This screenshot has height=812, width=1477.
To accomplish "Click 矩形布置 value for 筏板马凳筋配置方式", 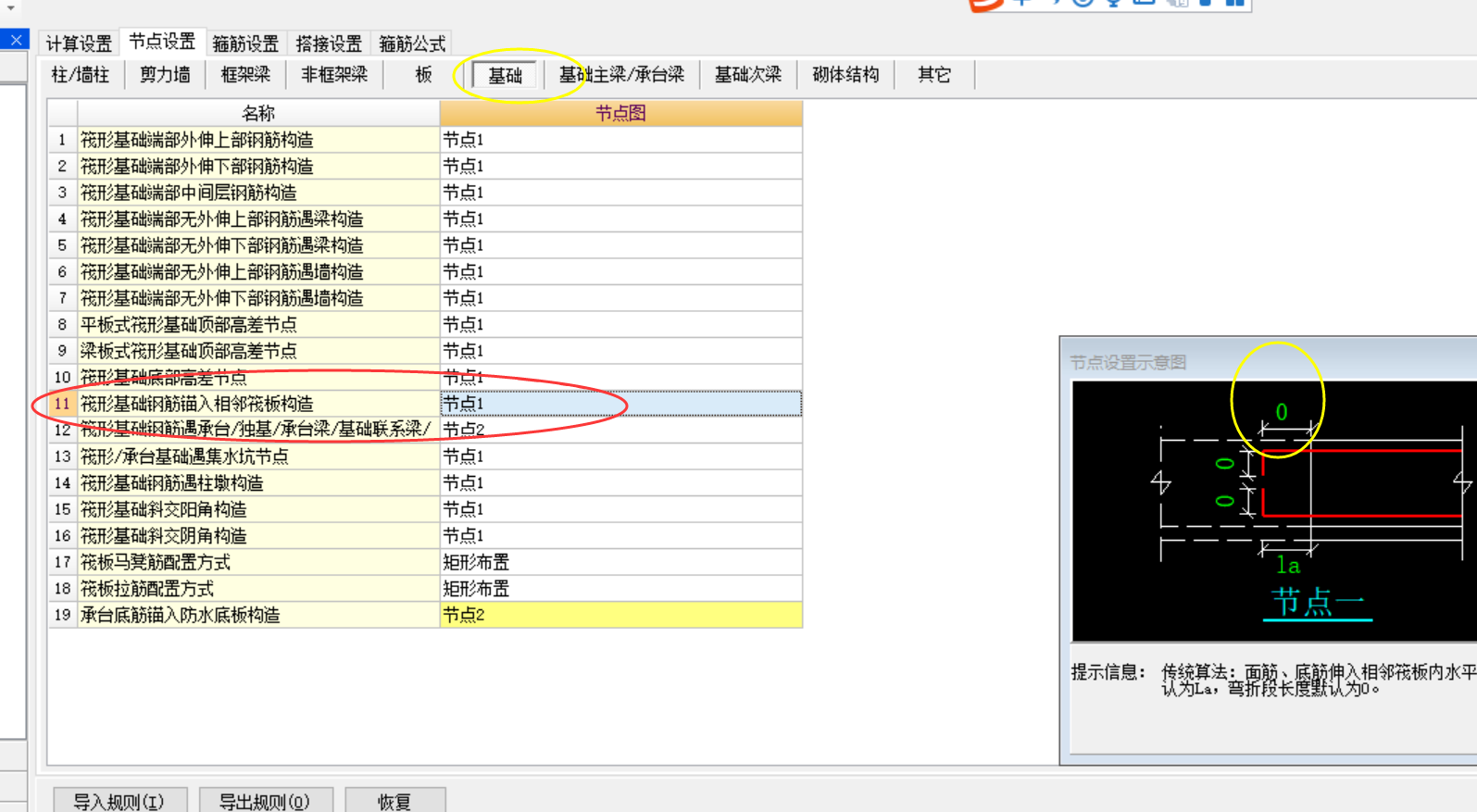I will pyautogui.click(x=620, y=562).
